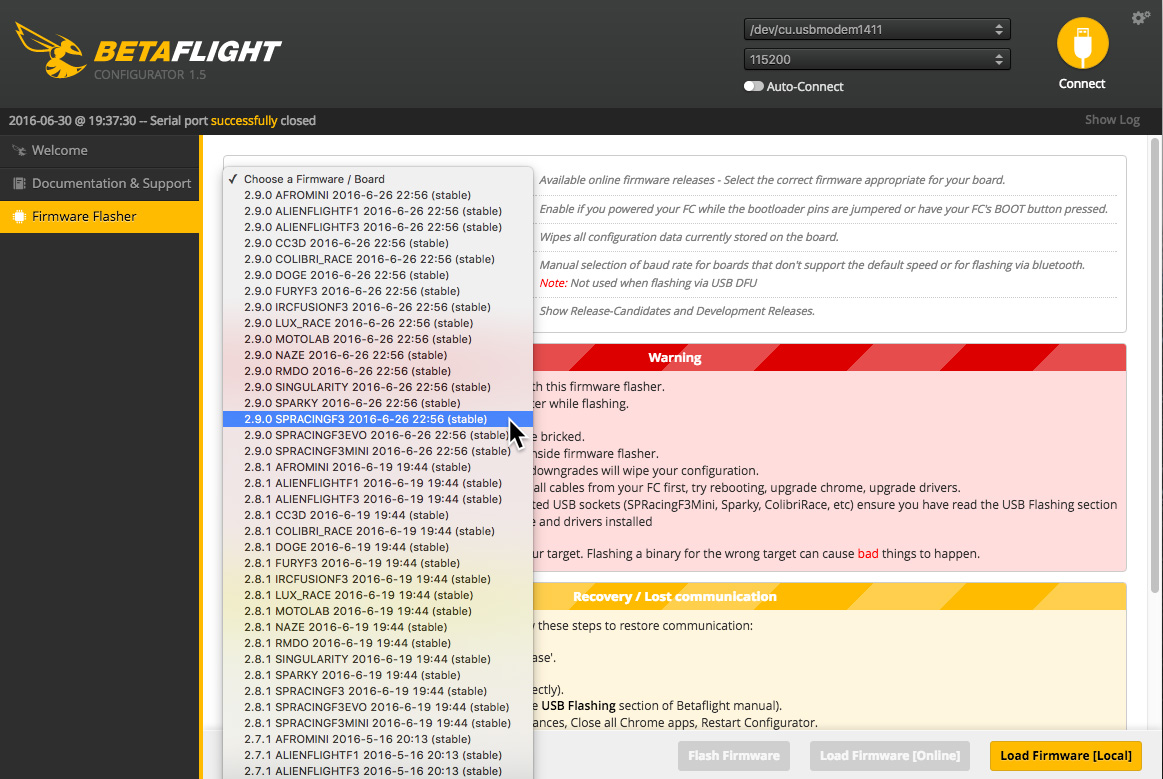Screen dimensions: 1163x779
Task: Select 2.8.1 ALIENFLIGHTF1 firmware
Action: point(378,484)
